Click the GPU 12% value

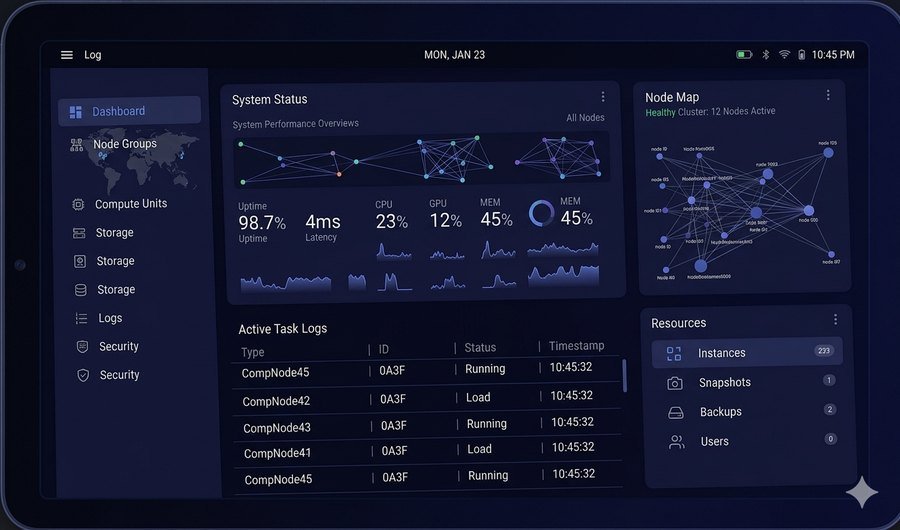[x=445, y=220]
